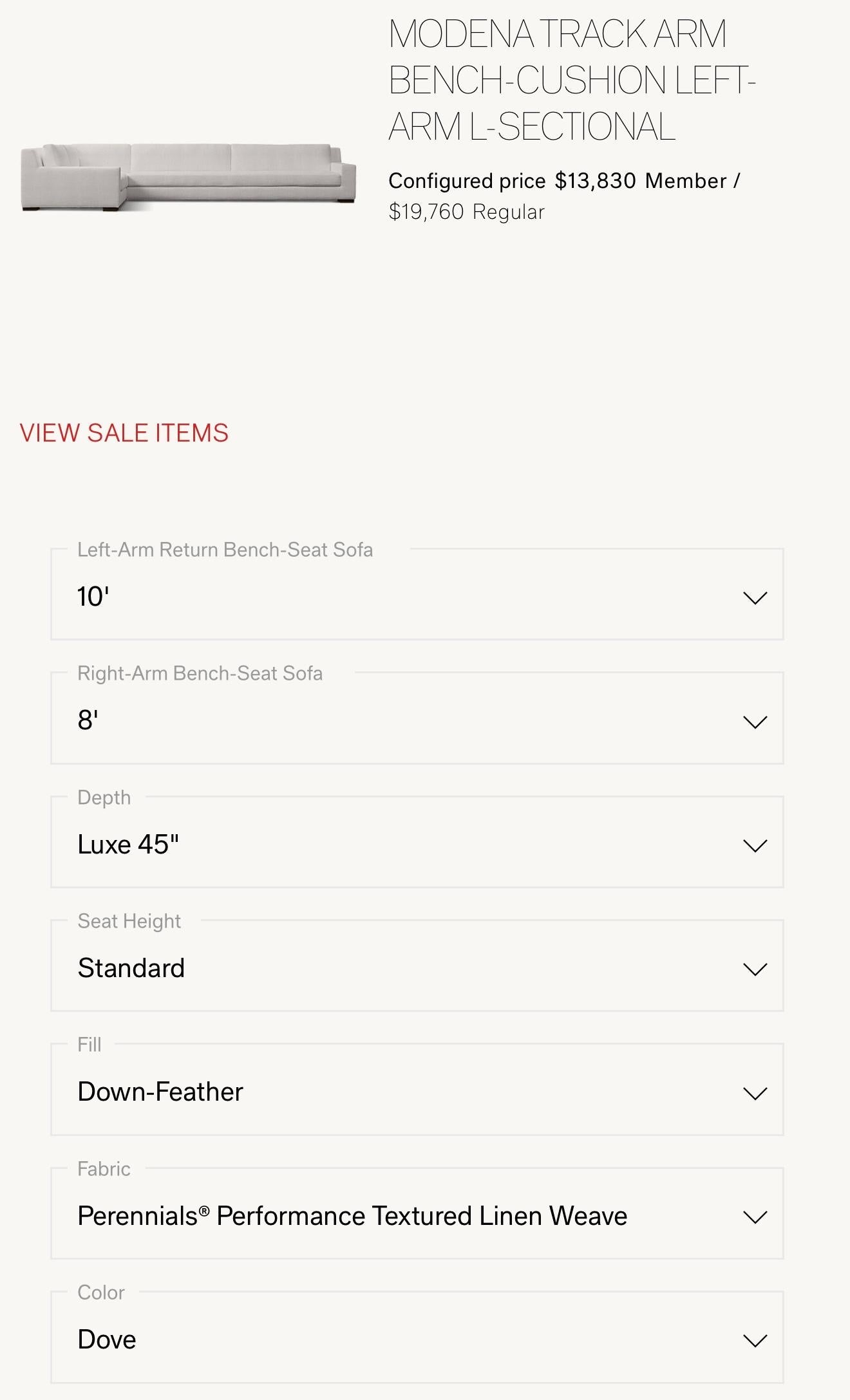850x1400 pixels.
Task: Open the VIEW SALE ITEMS link
Action: [124, 433]
